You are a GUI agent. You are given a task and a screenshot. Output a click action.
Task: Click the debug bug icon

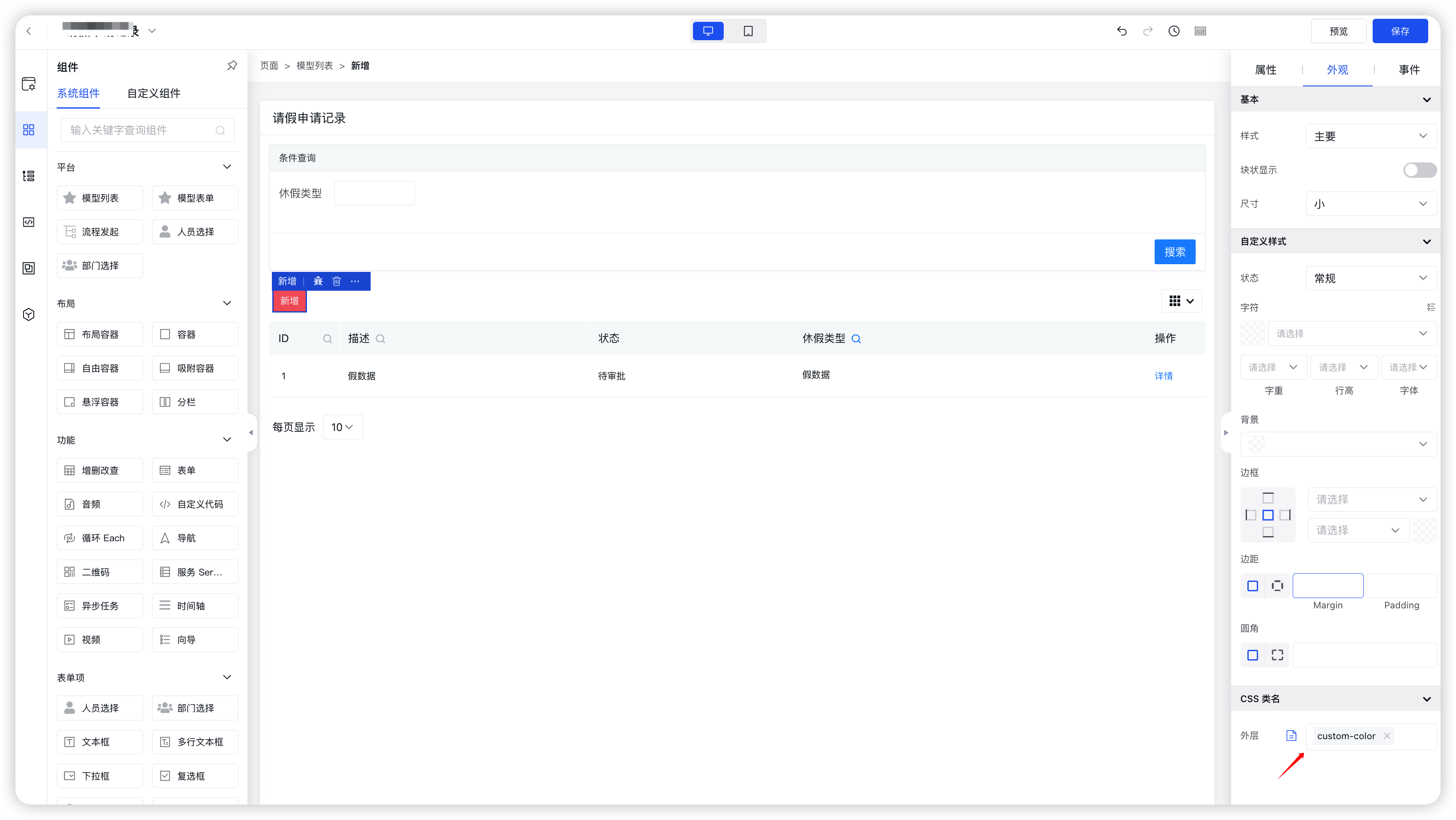(318, 281)
